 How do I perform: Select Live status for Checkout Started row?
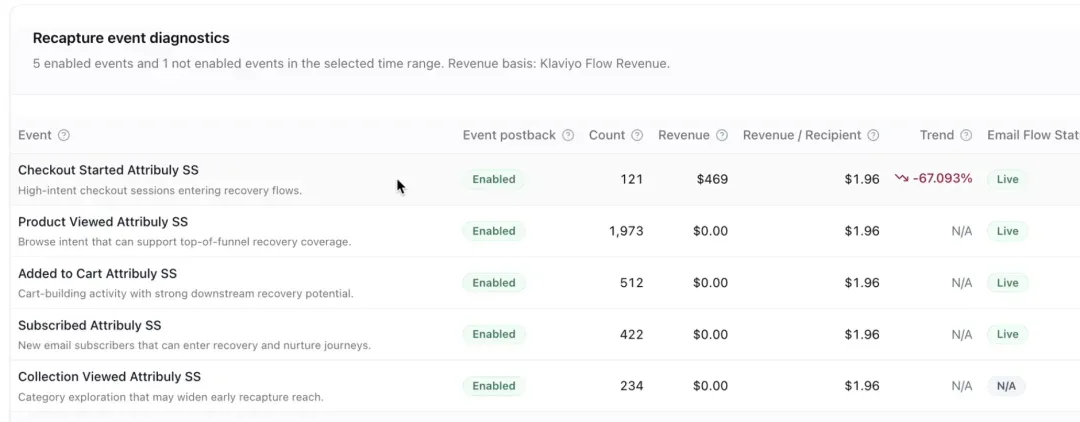[x=1007, y=179]
